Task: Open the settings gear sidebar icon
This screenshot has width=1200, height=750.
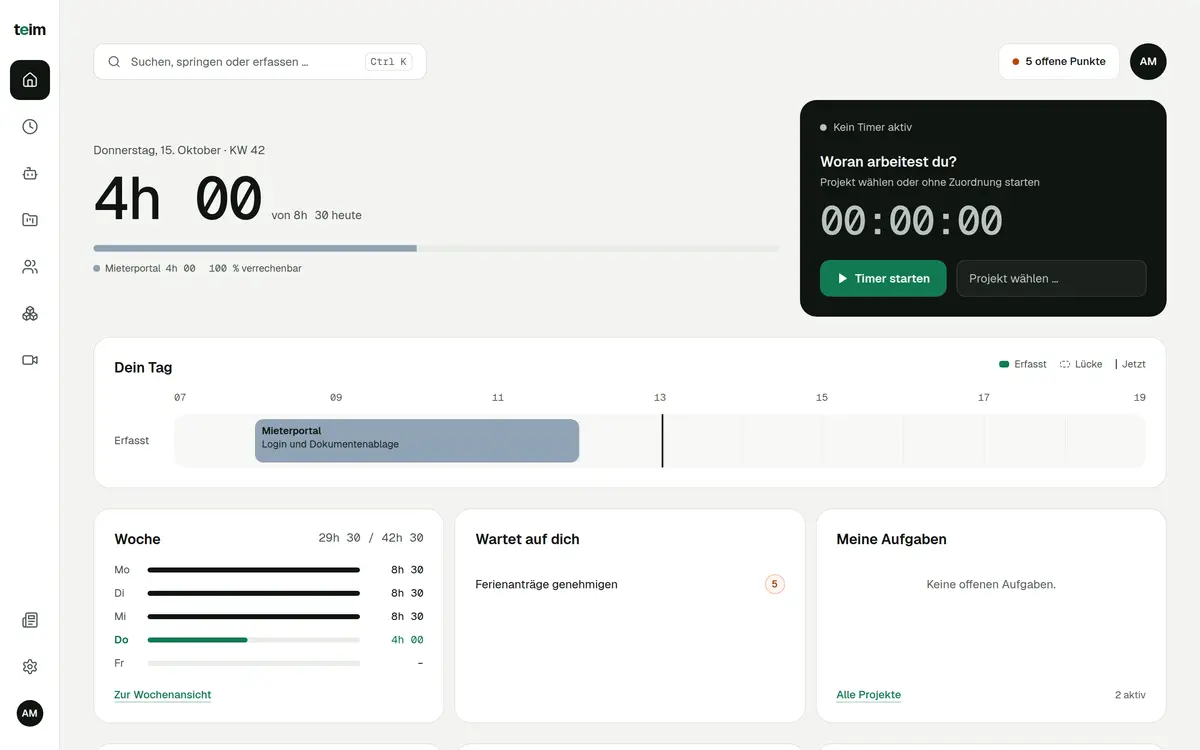Action: click(30, 667)
